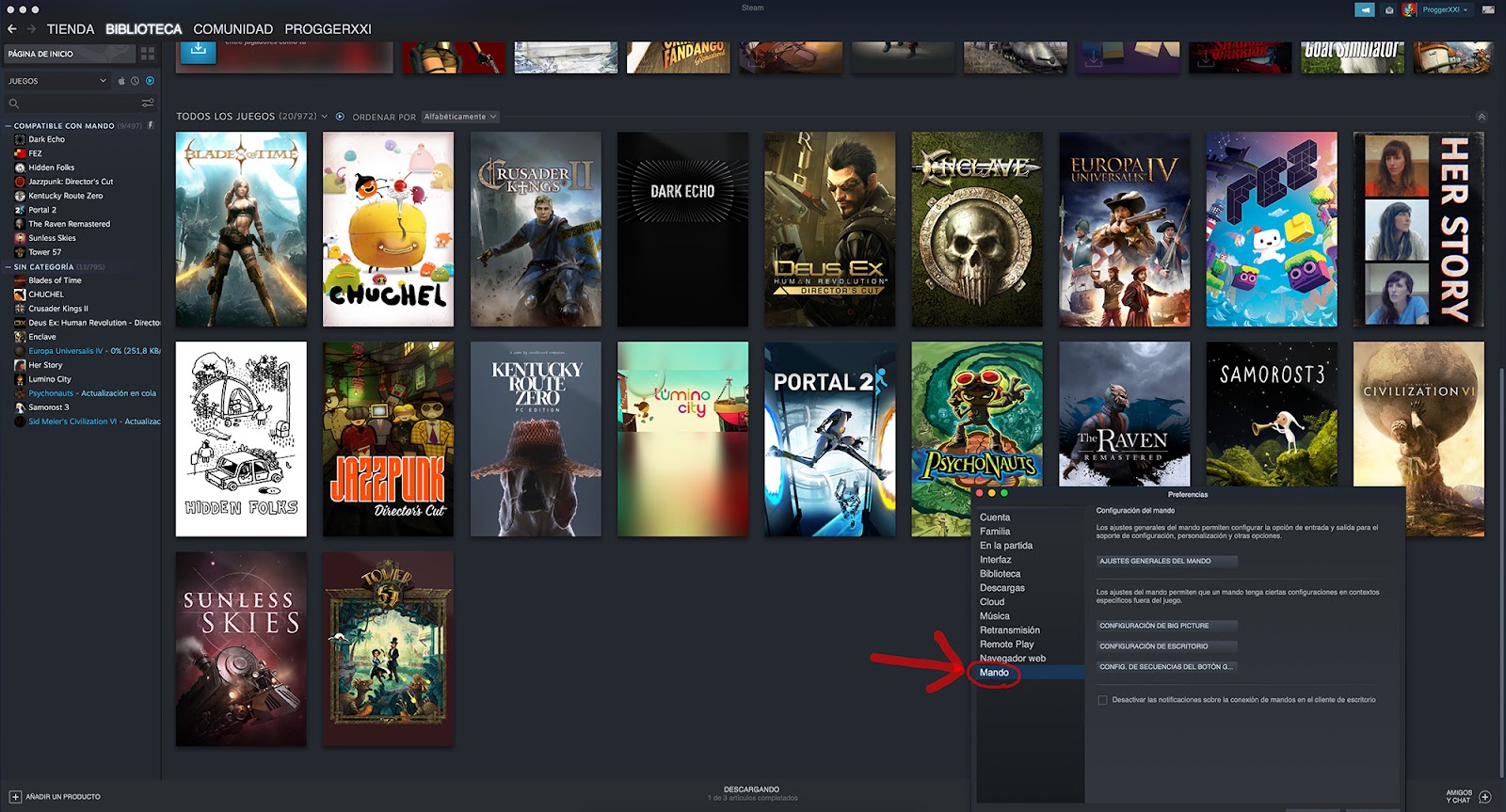Click Añadir un producto link
This screenshot has width=1506, height=812.
[63, 797]
